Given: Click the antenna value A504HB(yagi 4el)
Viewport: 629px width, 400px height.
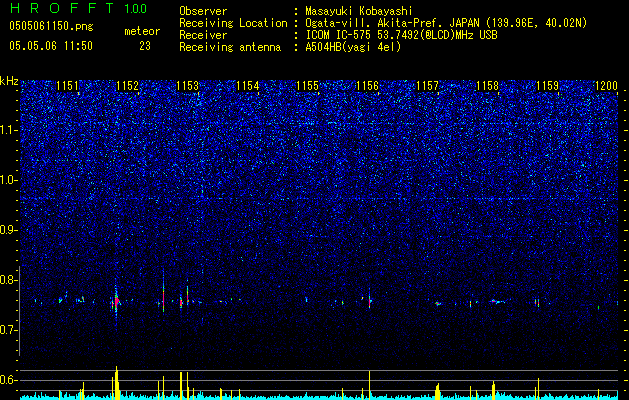Looking at the screenshot, I should click(353, 47).
